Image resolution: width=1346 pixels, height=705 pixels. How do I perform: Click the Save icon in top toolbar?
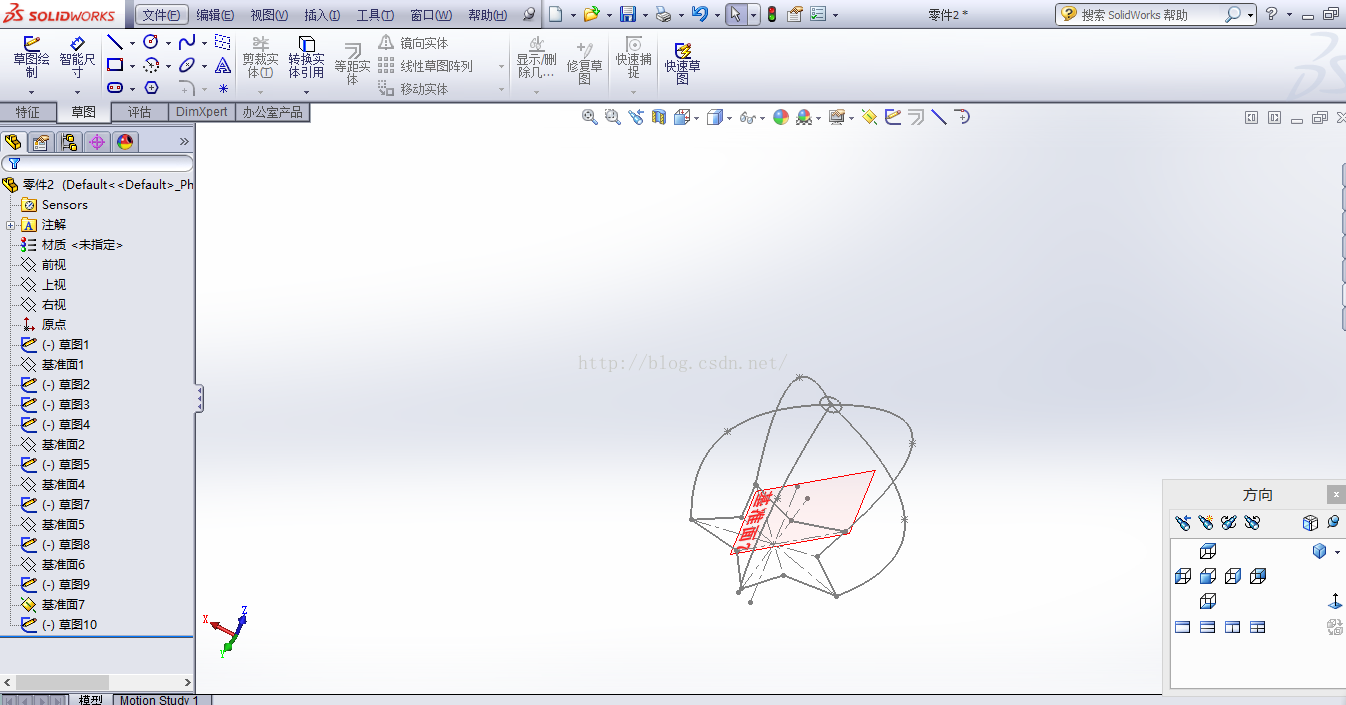pos(628,14)
